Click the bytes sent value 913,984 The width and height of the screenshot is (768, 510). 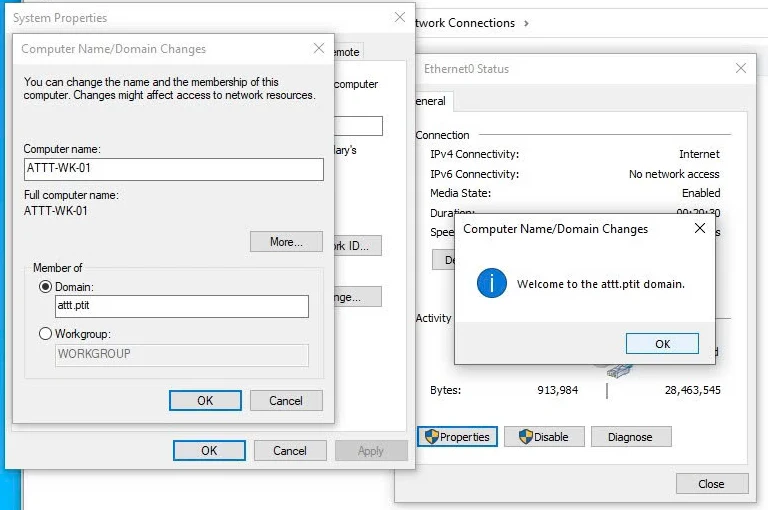point(557,390)
